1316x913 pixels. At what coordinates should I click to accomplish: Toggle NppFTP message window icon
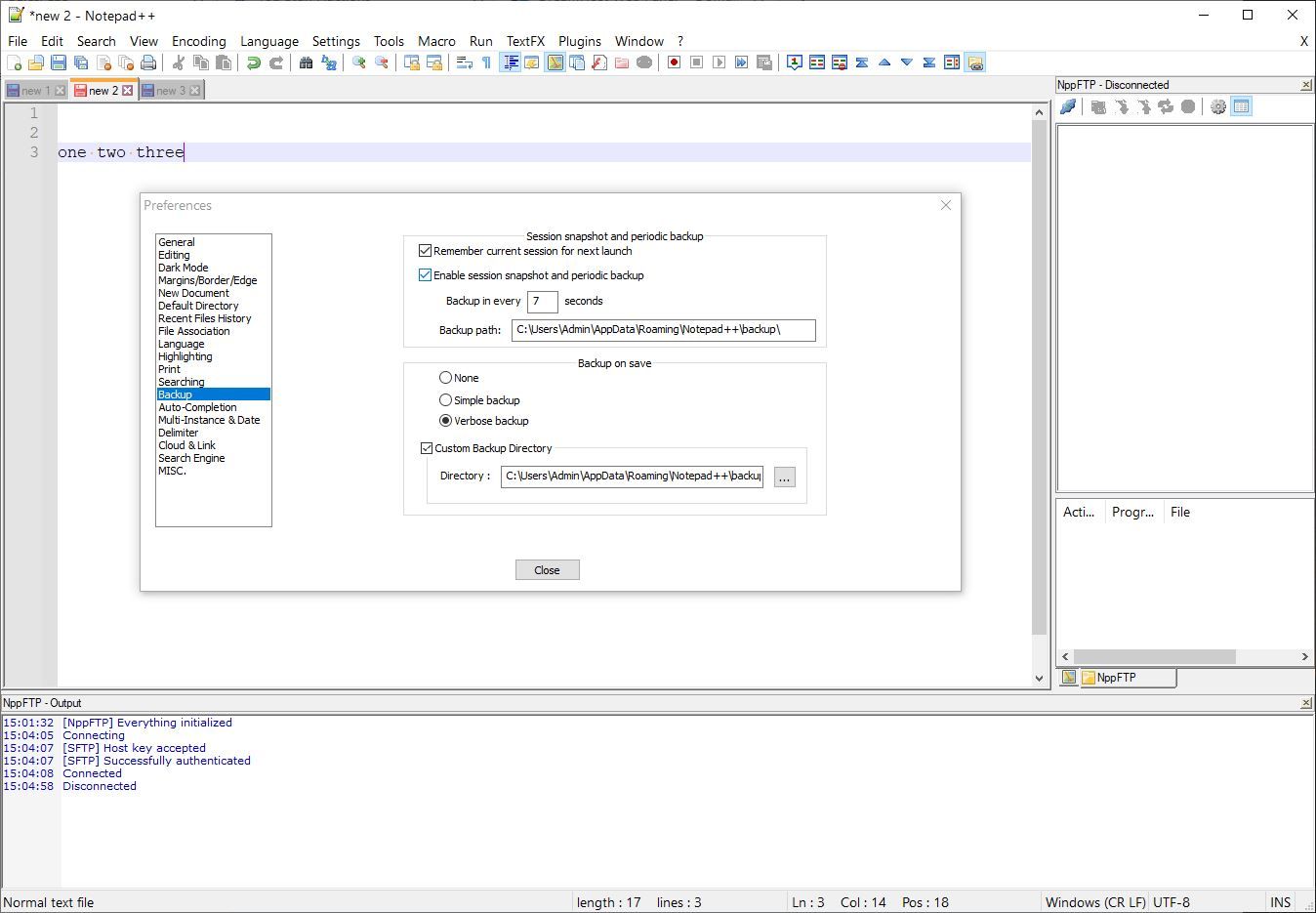(x=1241, y=106)
